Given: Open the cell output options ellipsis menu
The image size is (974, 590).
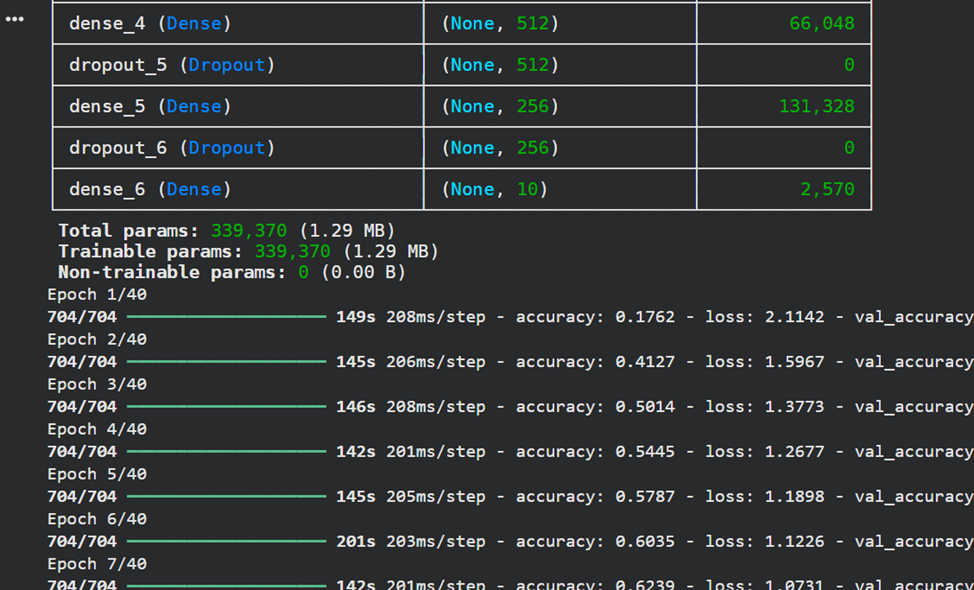Looking at the screenshot, I should click(14, 19).
